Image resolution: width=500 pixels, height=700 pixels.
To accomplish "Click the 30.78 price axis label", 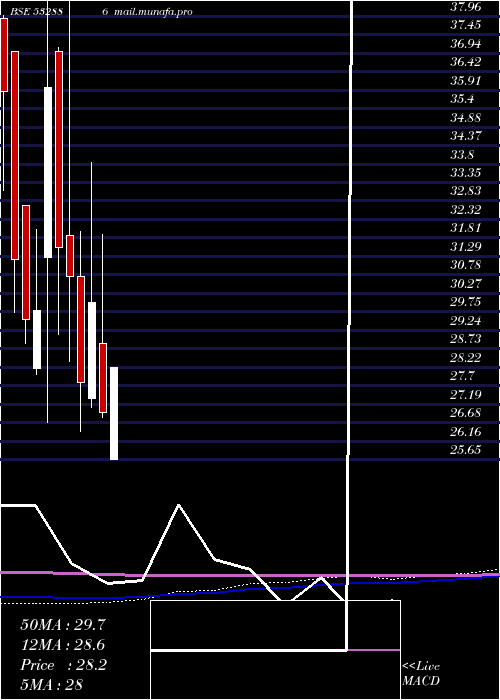I will tap(466, 266).
